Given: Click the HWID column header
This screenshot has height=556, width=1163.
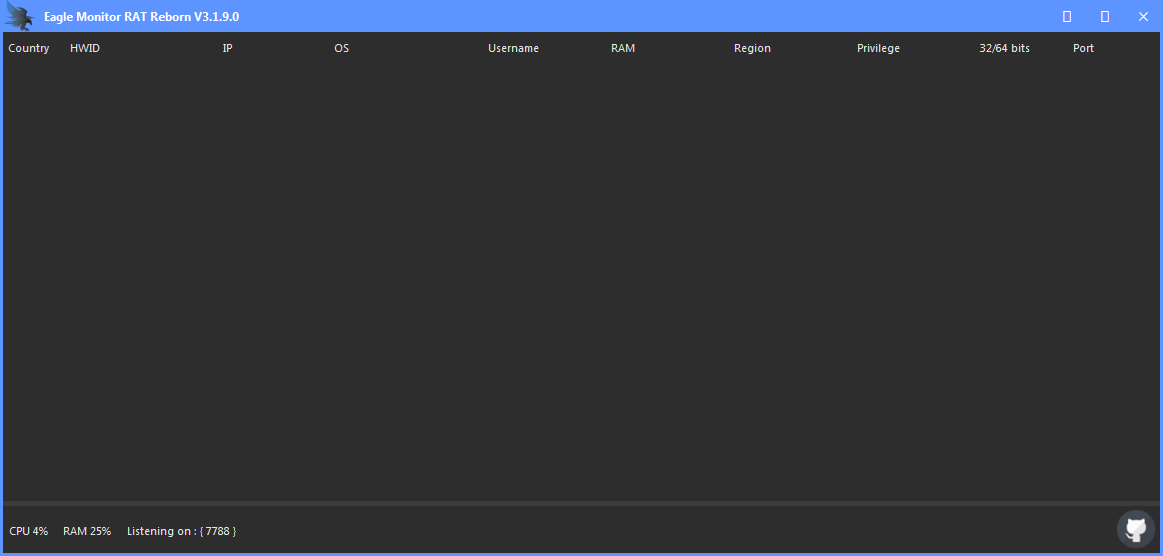Looking at the screenshot, I should click(85, 48).
